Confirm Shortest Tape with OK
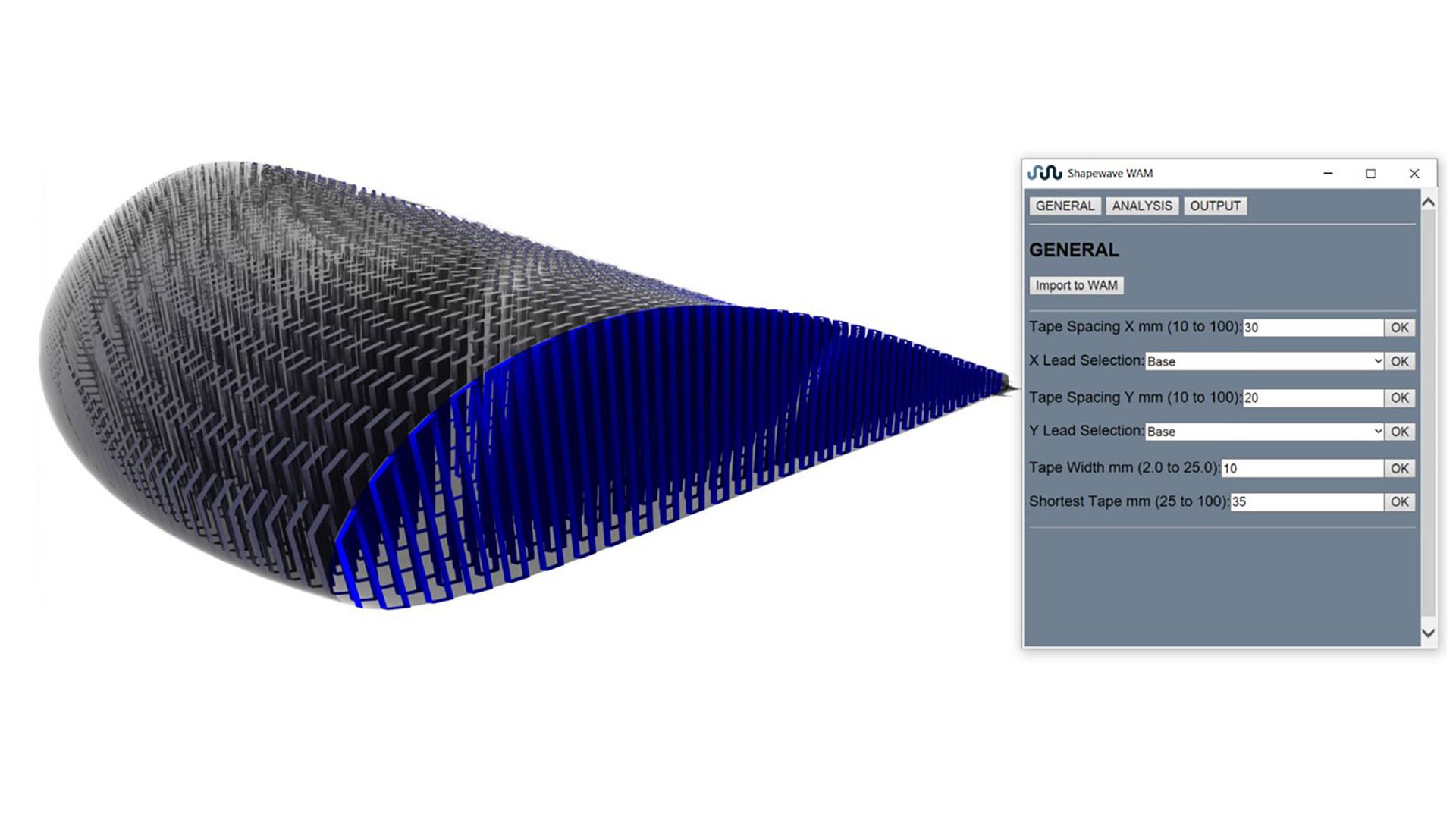The height and width of the screenshot is (820, 1456). point(1399,502)
